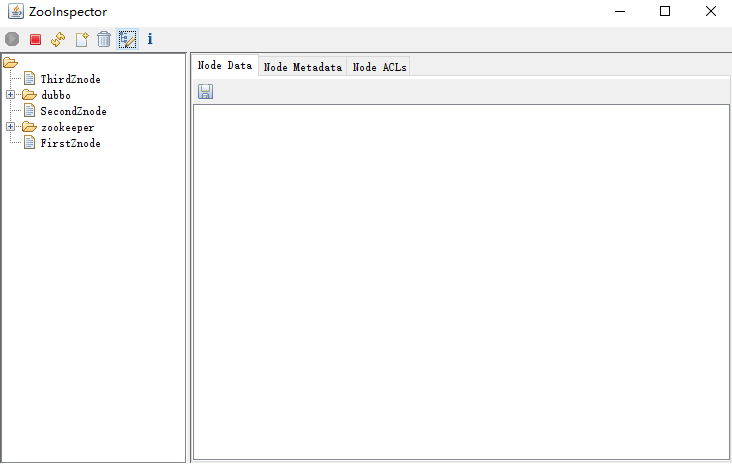This screenshot has height=464, width=732.
Task: Select the ThirdZnode label
Action: click(x=70, y=79)
